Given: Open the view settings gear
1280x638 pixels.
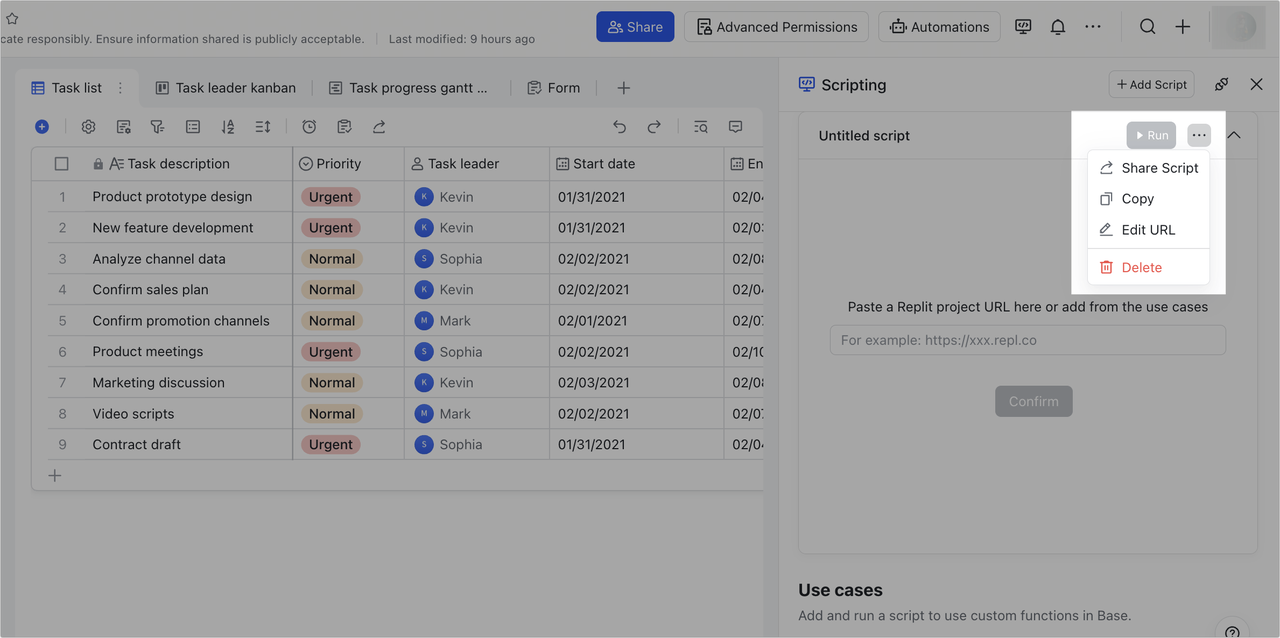Looking at the screenshot, I should pyautogui.click(x=88, y=127).
